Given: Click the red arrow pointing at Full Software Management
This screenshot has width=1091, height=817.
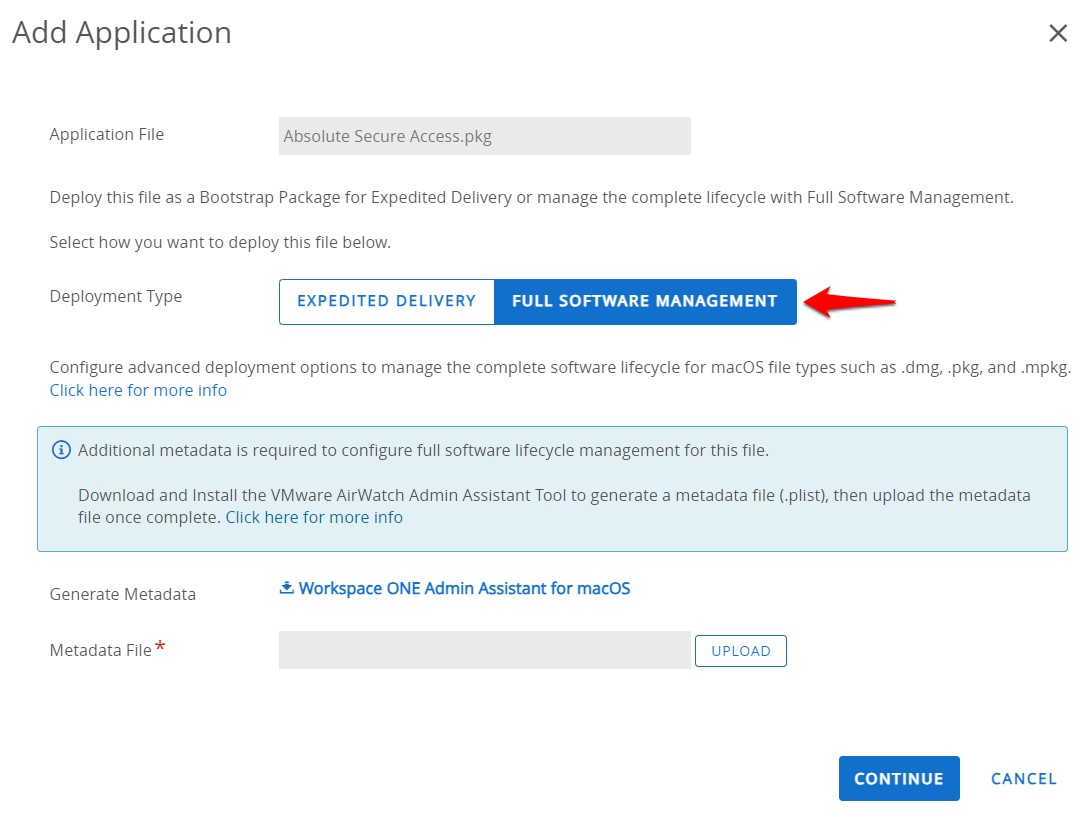Looking at the screenshot, I should (850, 301).
